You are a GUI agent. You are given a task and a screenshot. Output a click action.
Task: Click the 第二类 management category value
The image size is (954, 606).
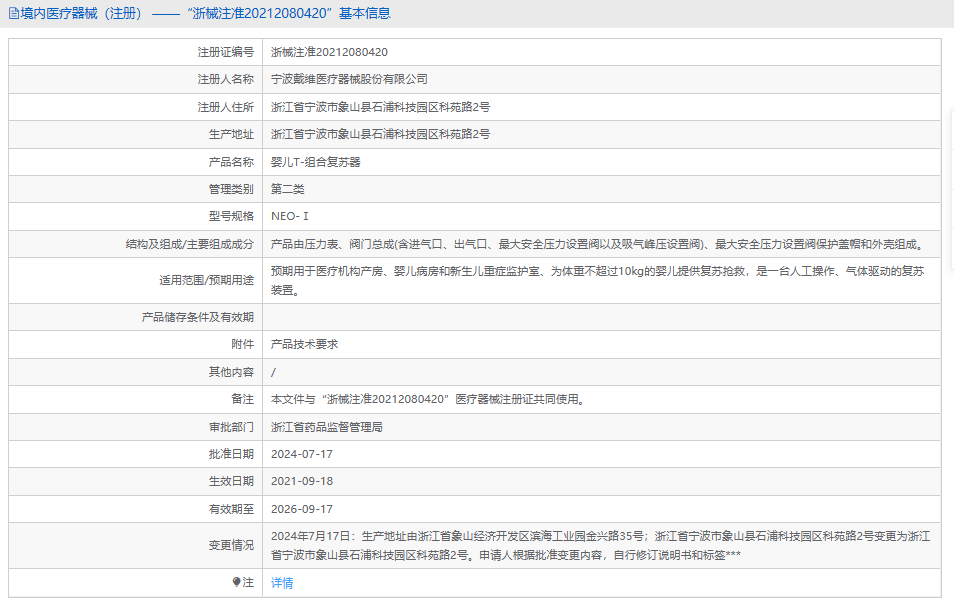coord(287,188)
